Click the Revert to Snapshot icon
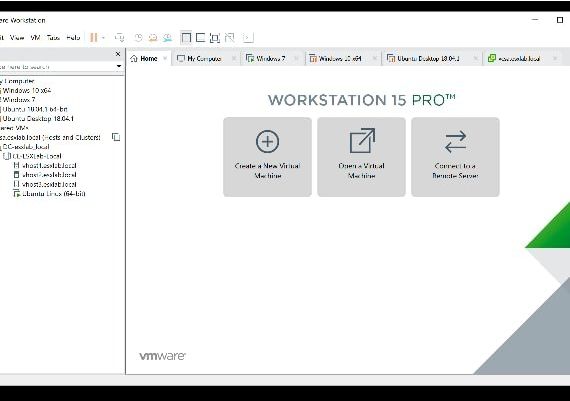This screenshot has width=570, height=401. (153, 37)
